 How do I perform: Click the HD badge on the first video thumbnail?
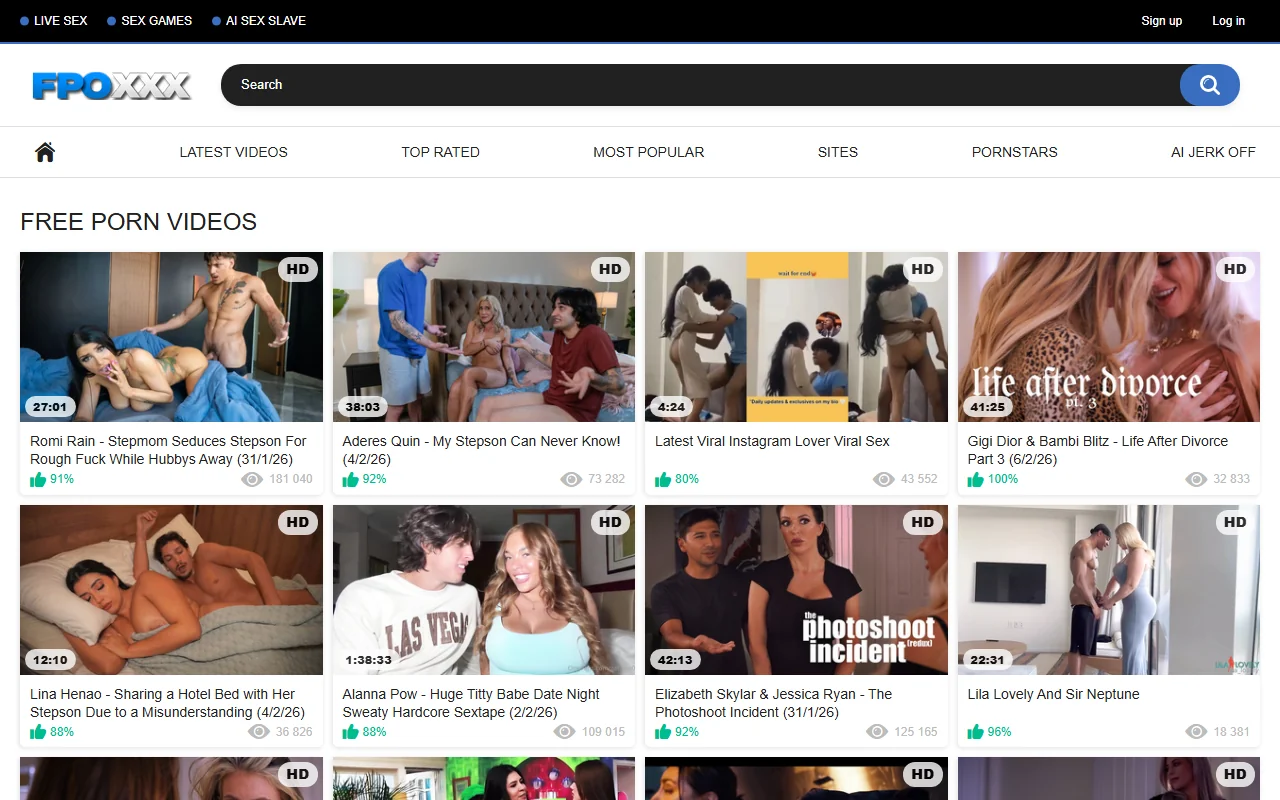click(297, 269)
